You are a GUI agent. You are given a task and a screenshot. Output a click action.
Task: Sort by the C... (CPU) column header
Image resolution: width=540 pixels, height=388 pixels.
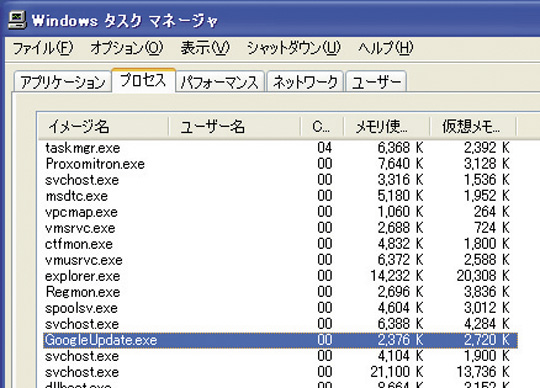click(322, 126)
